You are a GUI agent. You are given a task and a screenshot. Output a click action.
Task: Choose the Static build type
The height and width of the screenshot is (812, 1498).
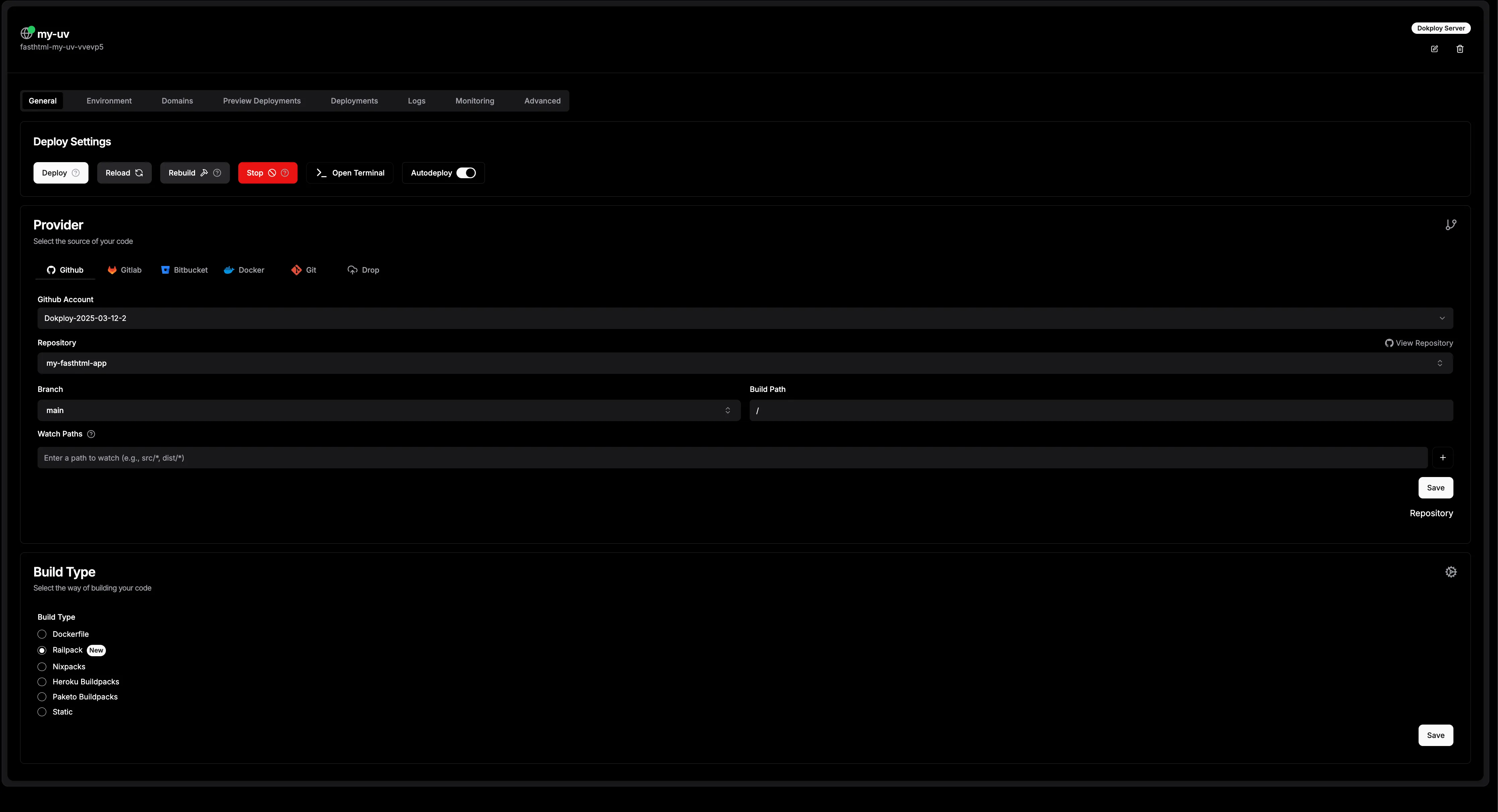coord(42,712)
